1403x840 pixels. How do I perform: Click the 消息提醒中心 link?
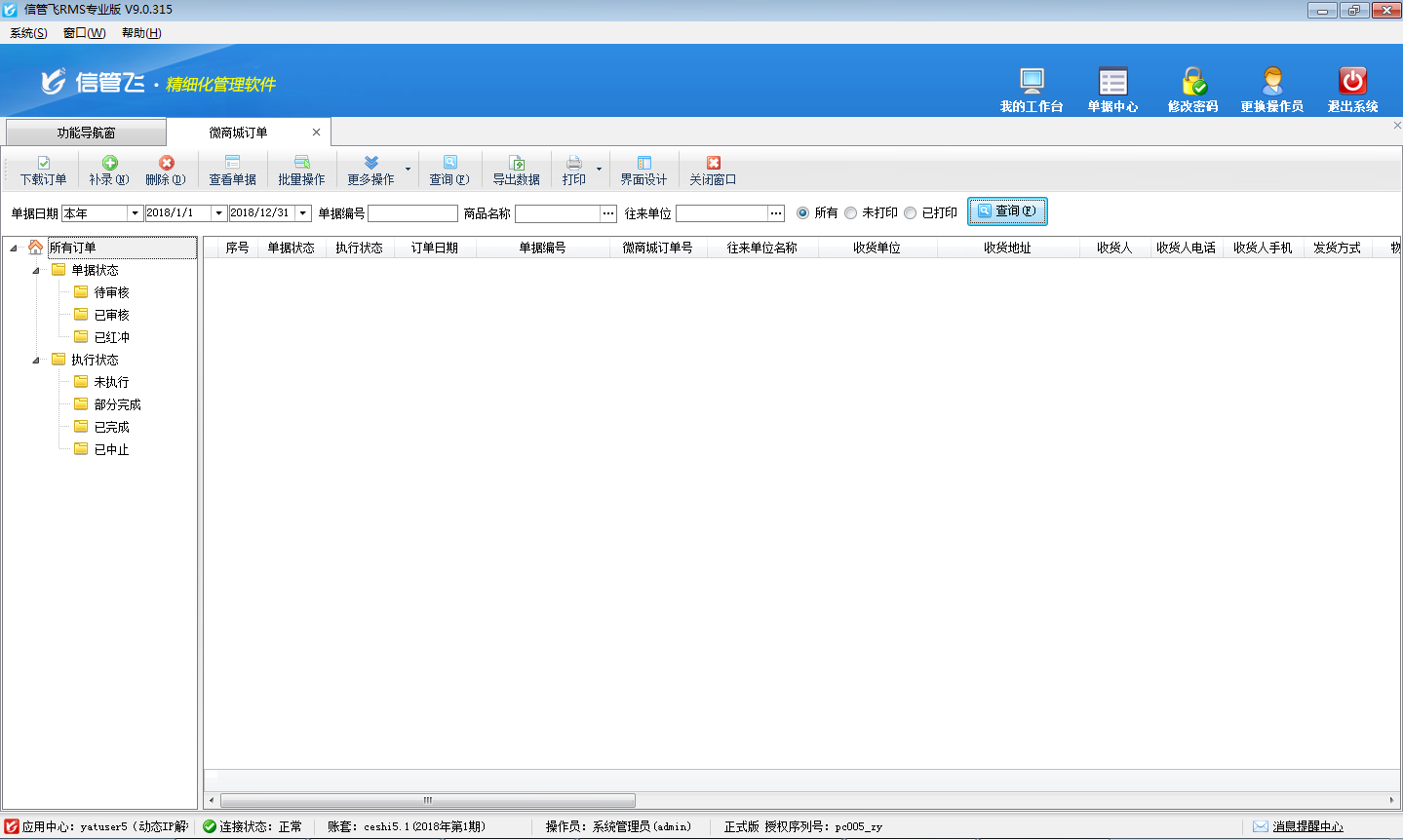[x=1307, y=826]
